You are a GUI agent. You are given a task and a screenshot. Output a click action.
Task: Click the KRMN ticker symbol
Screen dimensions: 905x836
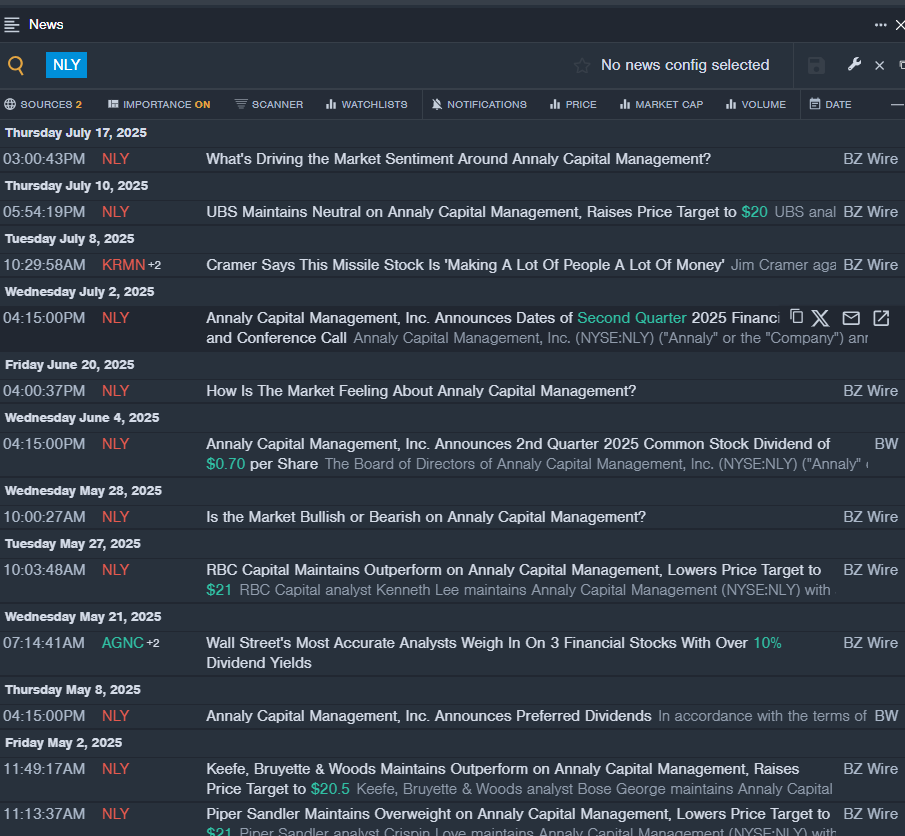[124, 265]
